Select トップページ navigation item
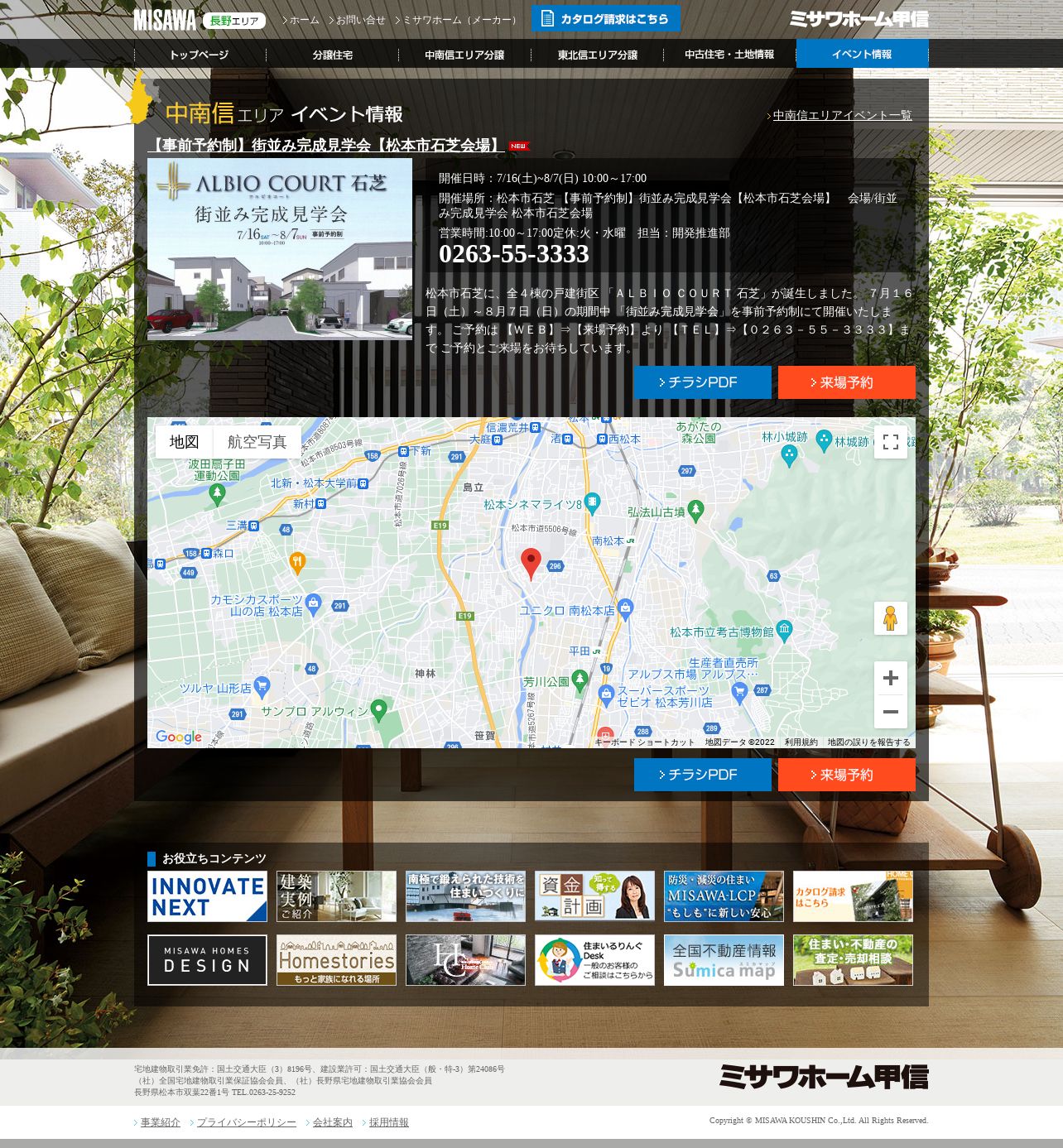Image resolution: width=1063 pixels, height=1148 pixels. point(200,55)
